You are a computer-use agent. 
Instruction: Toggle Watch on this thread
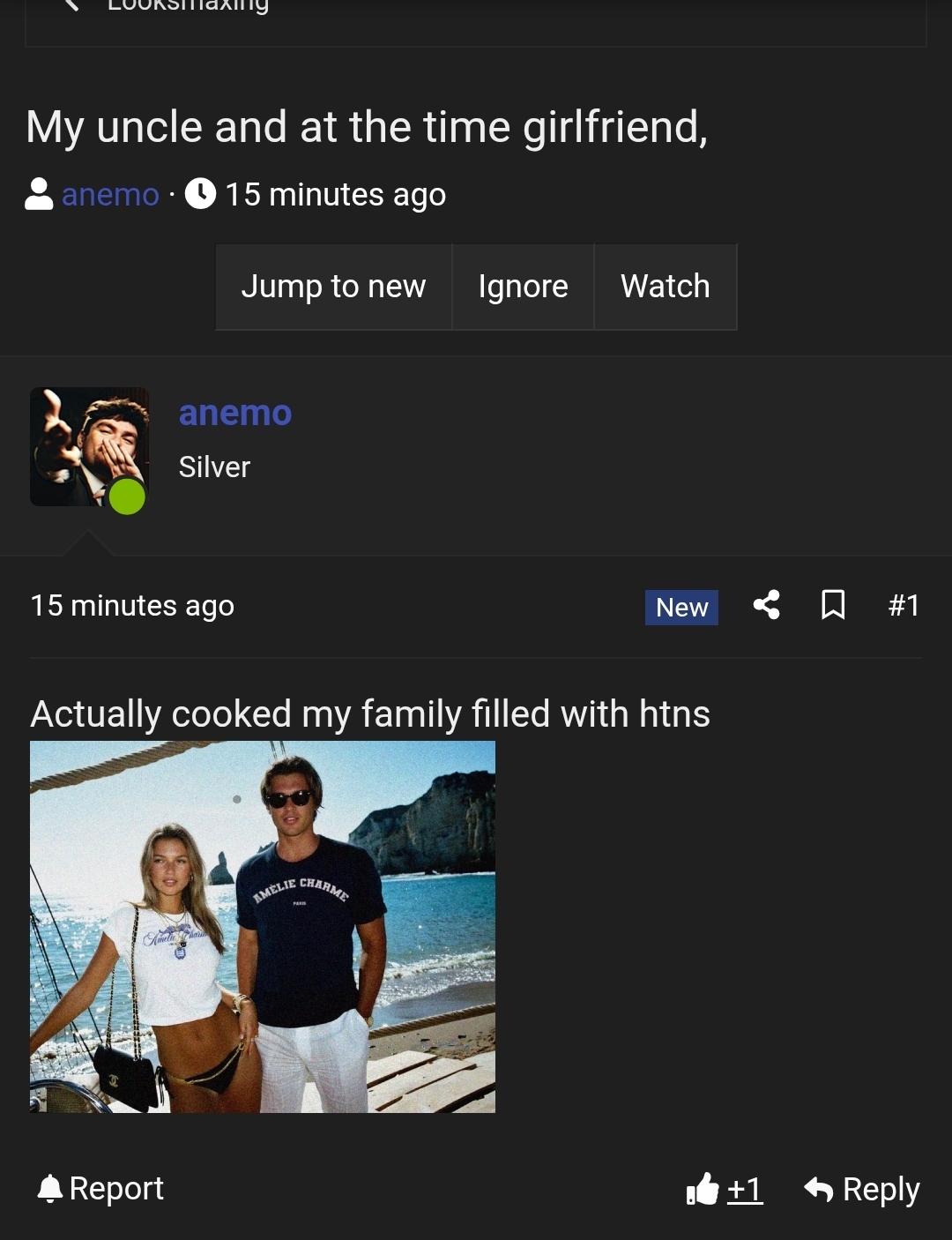click(666, 287)
